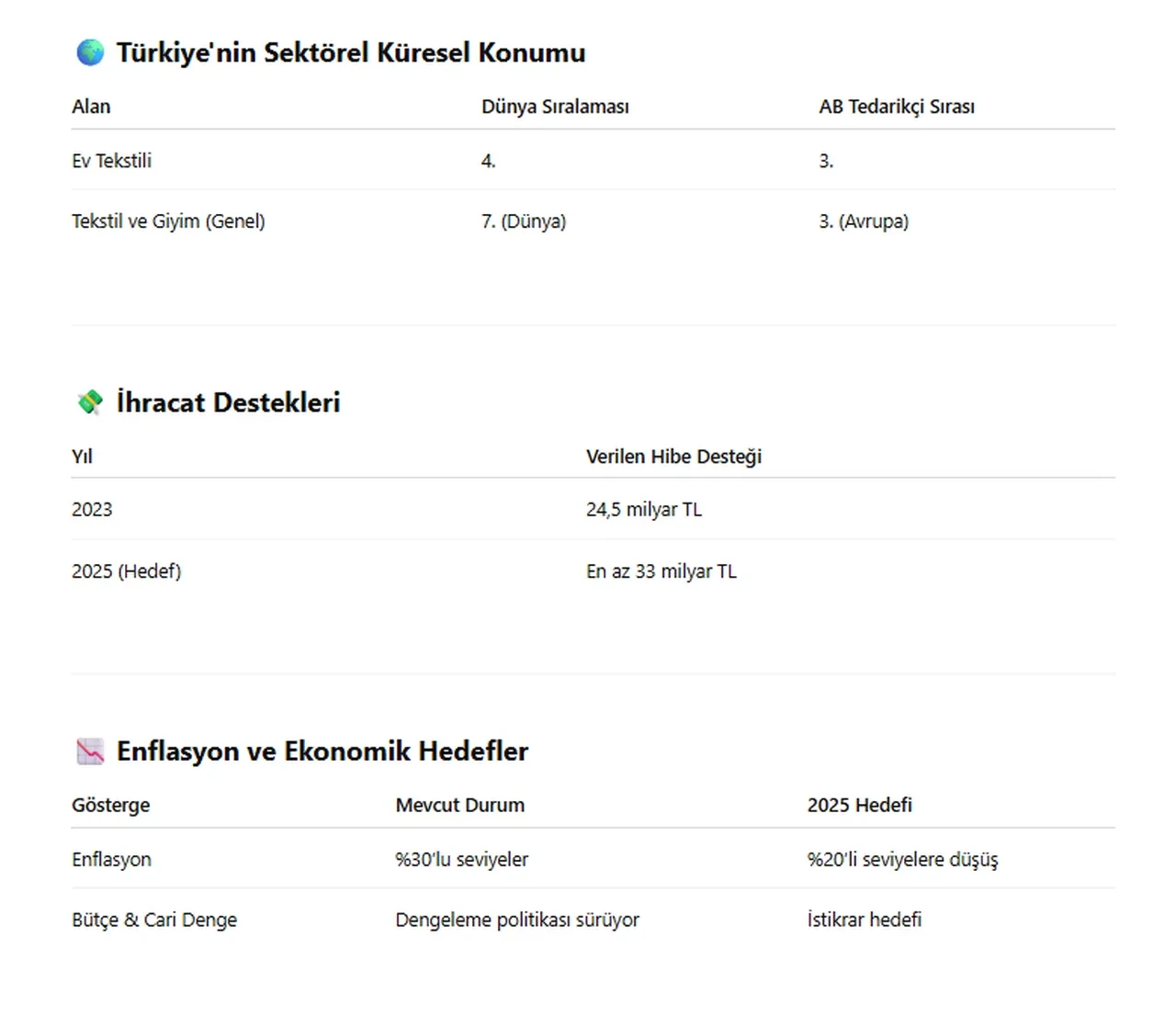This screenshot has height=1017, width=1176.
Task: Click the money emoji beside İhracat Destekleri
Action: [x=90, y=402]
